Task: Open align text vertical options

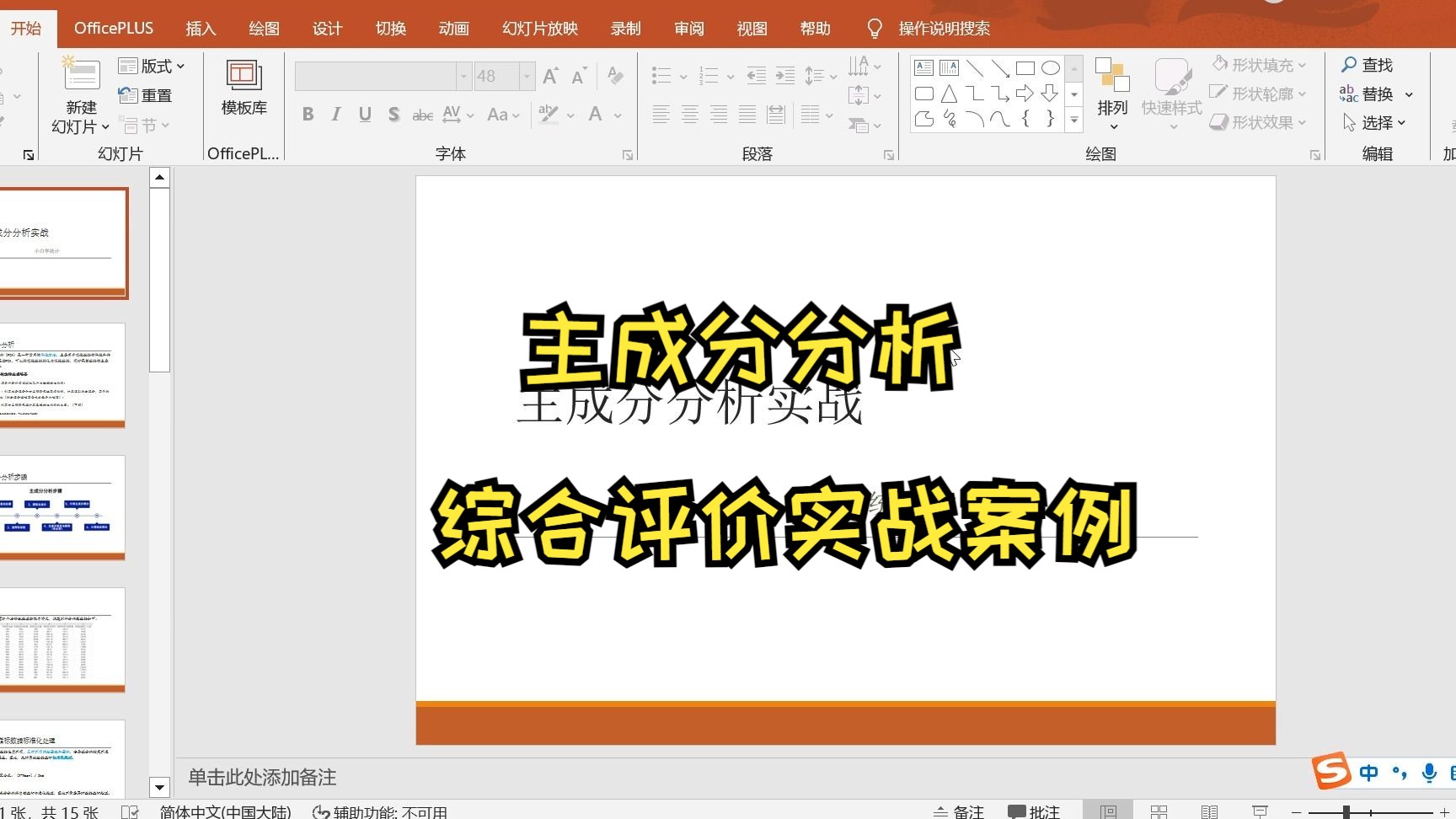Action: tap(864, 95)
